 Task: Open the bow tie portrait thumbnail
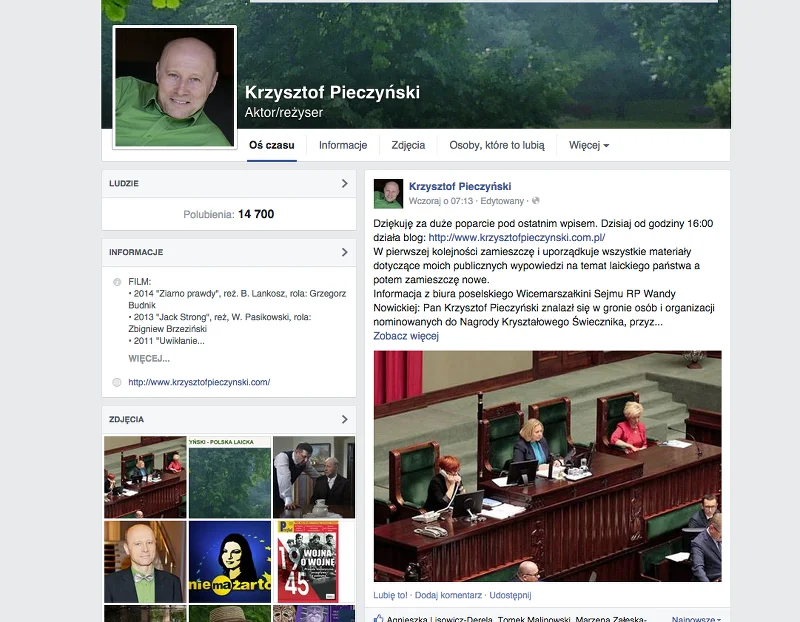[x=145, y=562]
